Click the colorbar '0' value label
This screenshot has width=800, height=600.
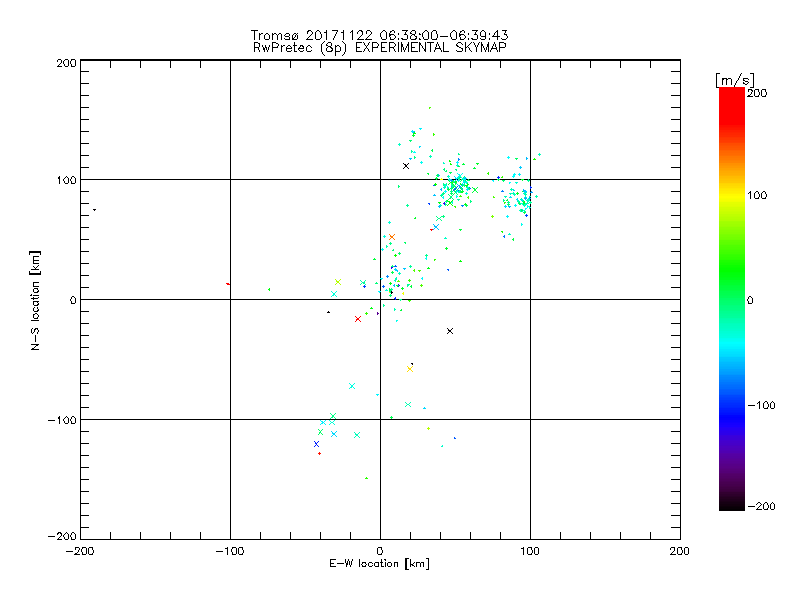[750, 300]
